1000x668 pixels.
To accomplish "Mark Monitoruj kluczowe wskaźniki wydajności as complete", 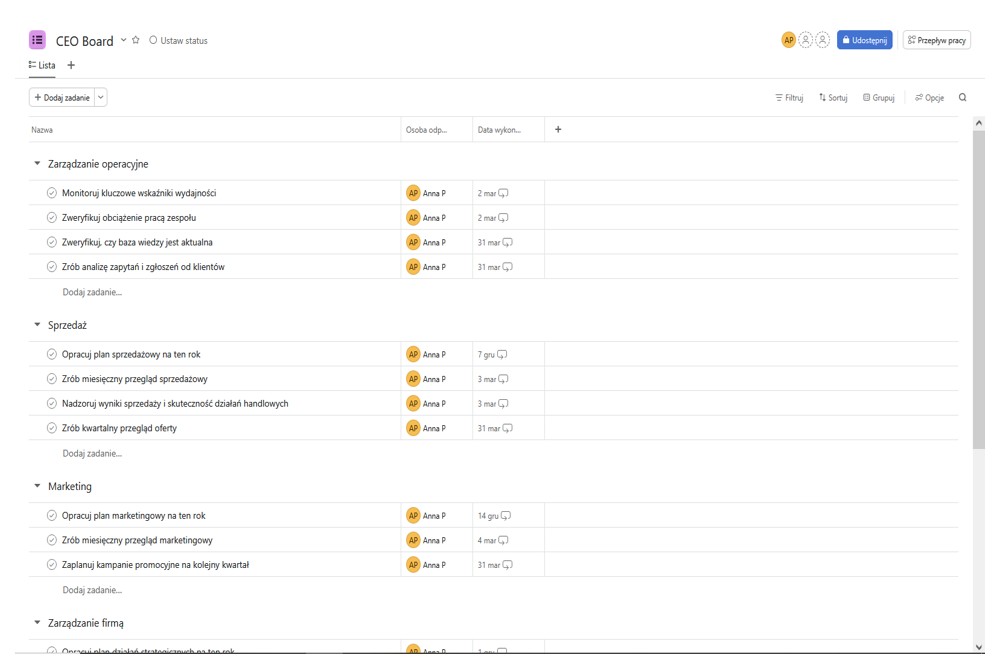I will (x=52, y=193).
